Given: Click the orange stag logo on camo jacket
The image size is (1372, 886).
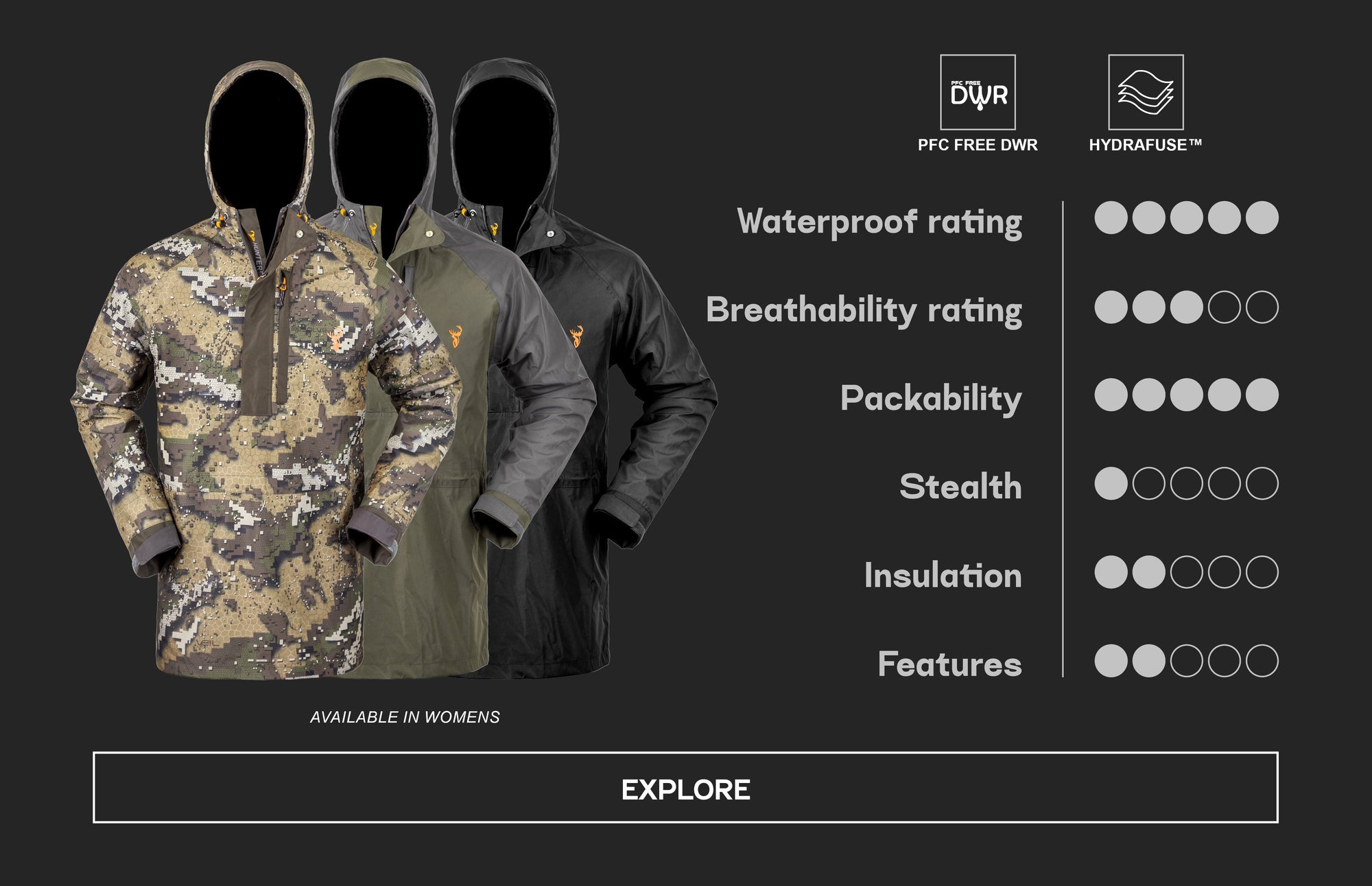Looking at the screenshot, I should [336, 340].
